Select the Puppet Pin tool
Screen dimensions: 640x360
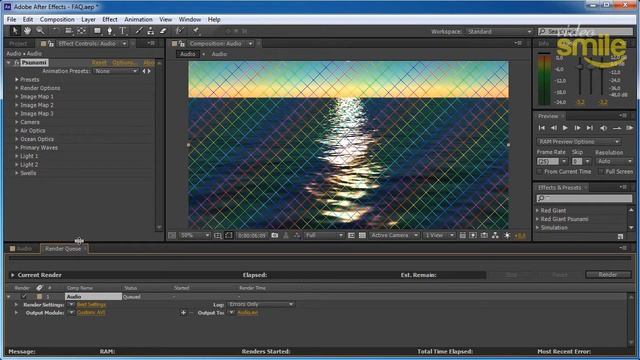[196, 31]
